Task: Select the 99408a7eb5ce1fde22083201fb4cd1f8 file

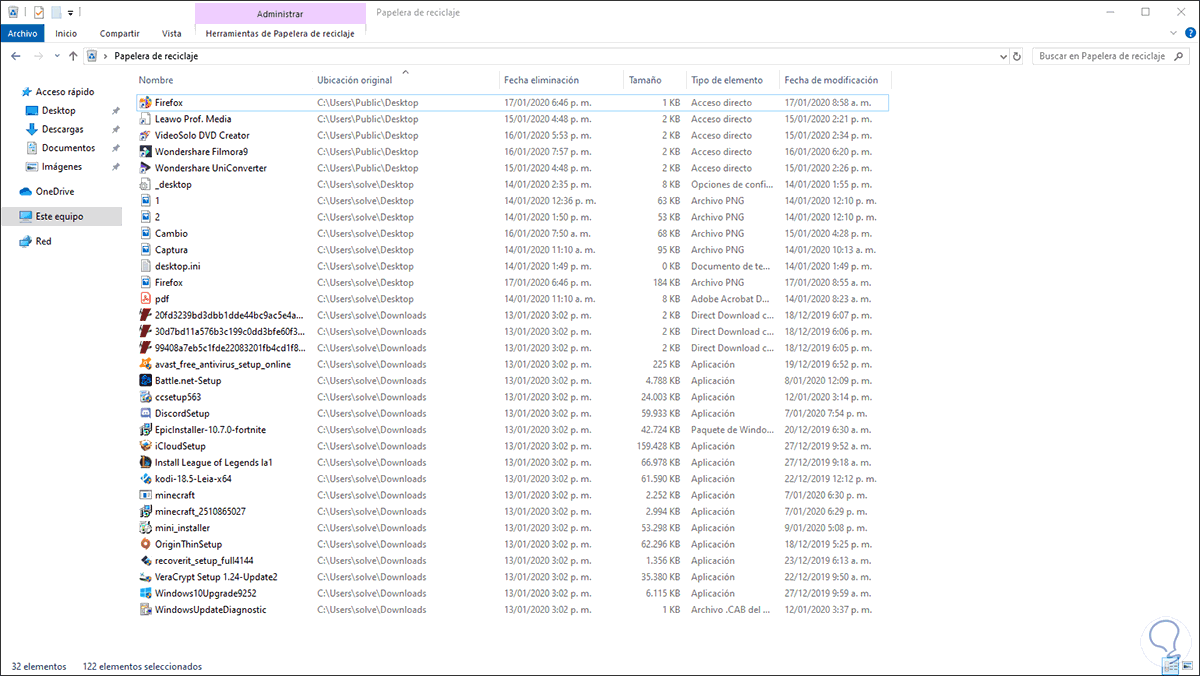Action: coord(512,348)
